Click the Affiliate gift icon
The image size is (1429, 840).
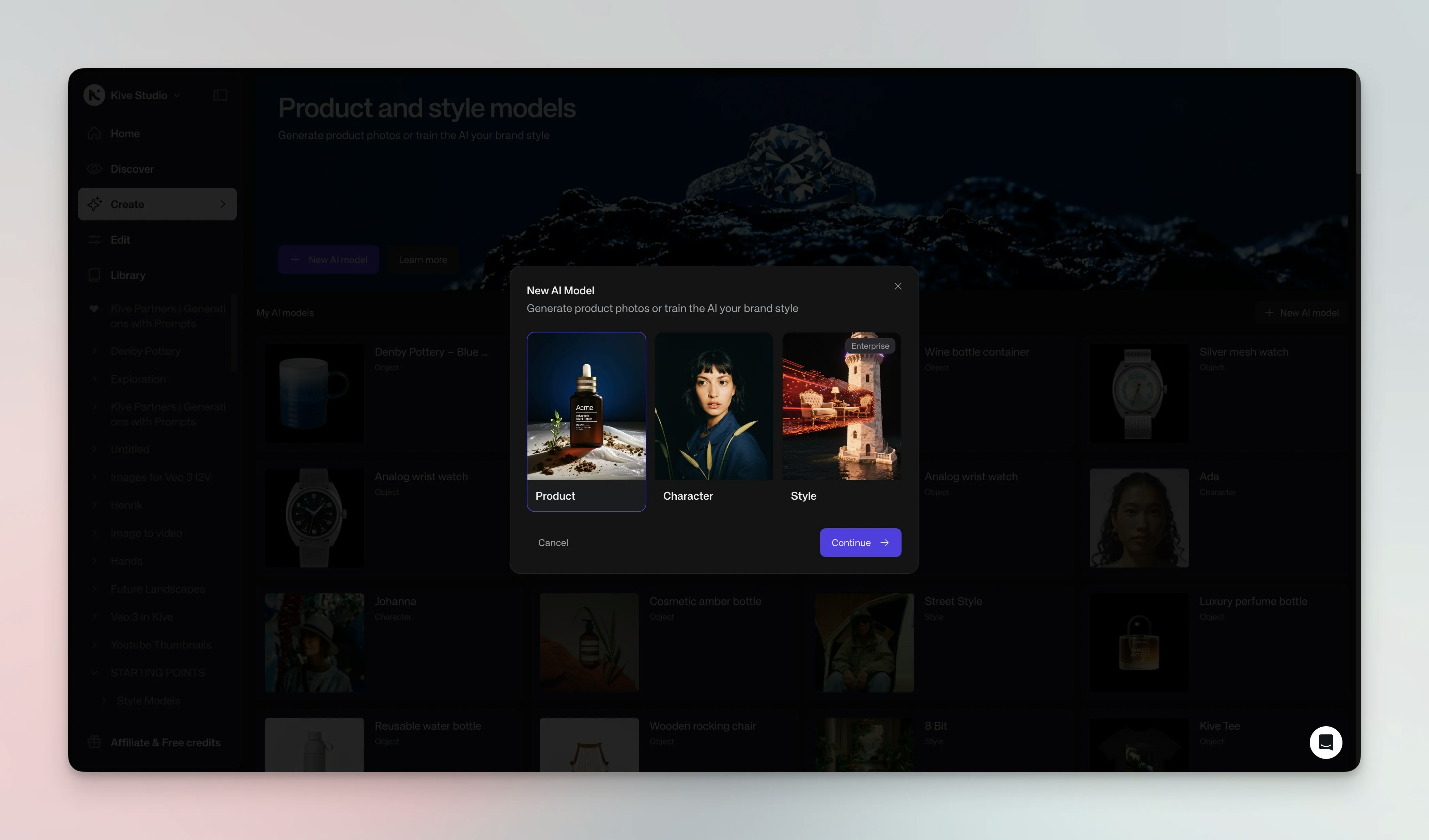[94, 742]
